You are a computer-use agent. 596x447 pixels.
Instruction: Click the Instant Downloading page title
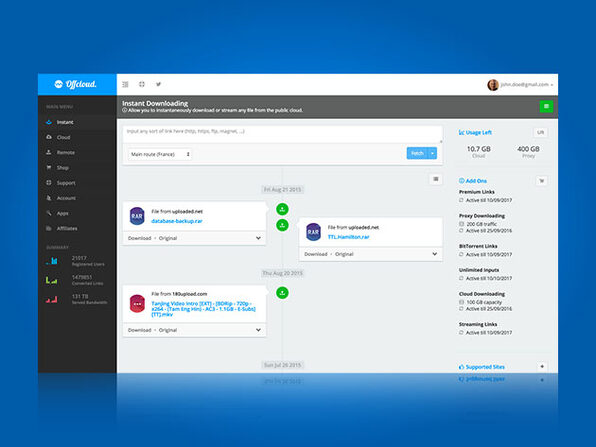pos(155,103)
